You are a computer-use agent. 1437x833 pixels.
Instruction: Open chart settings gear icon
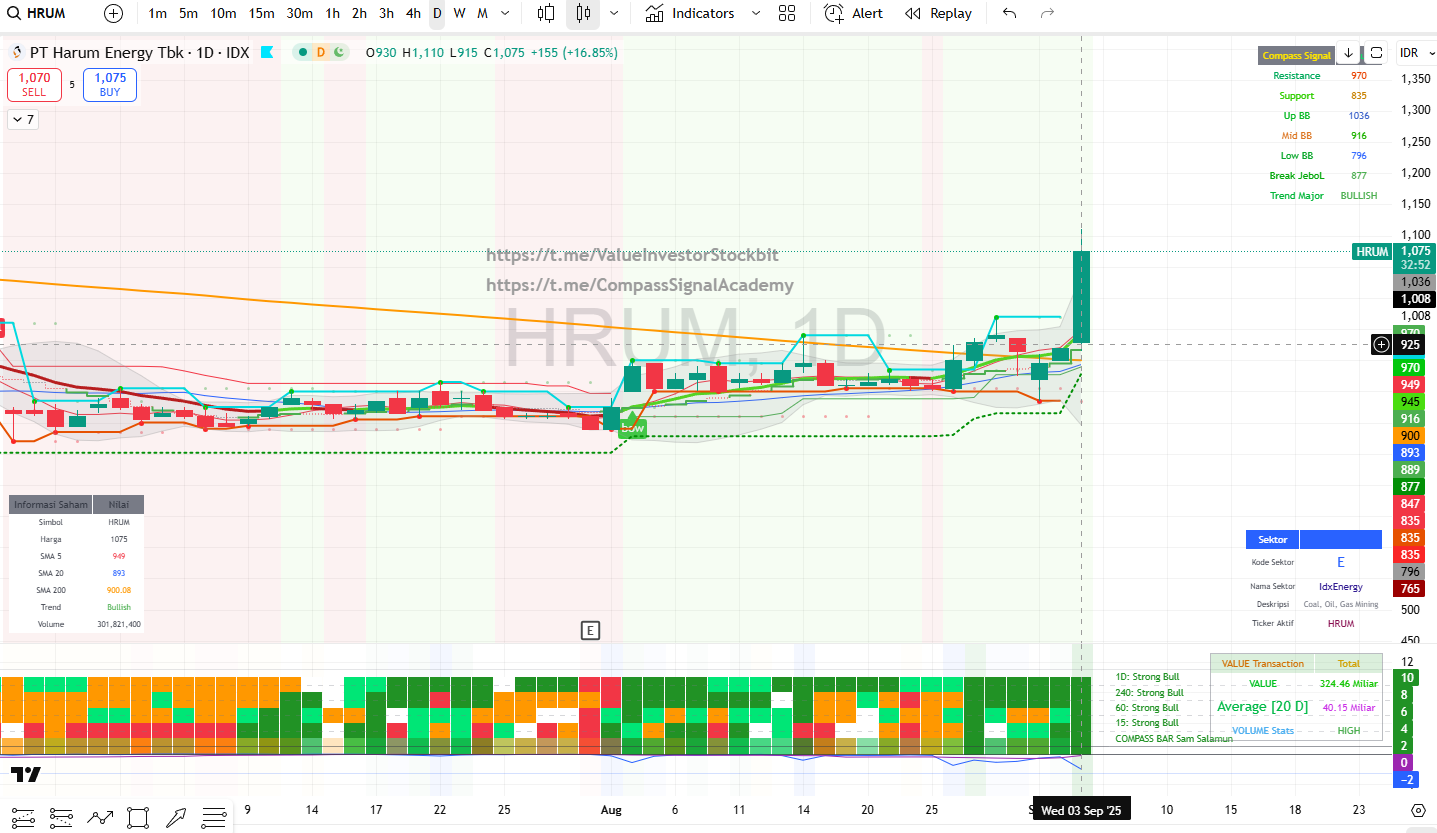point(1418,810)
